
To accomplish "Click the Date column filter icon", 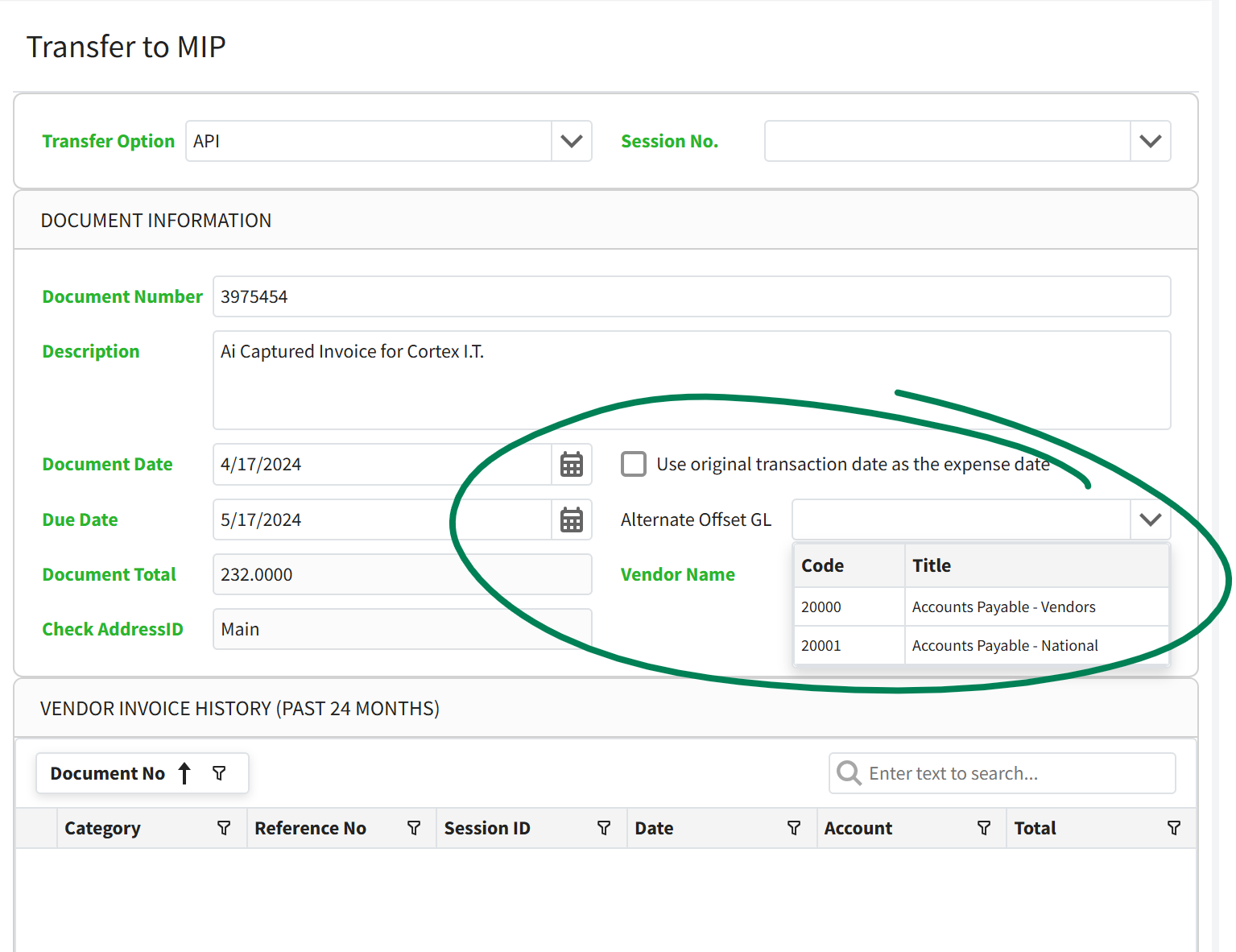I will pos(794,828).
